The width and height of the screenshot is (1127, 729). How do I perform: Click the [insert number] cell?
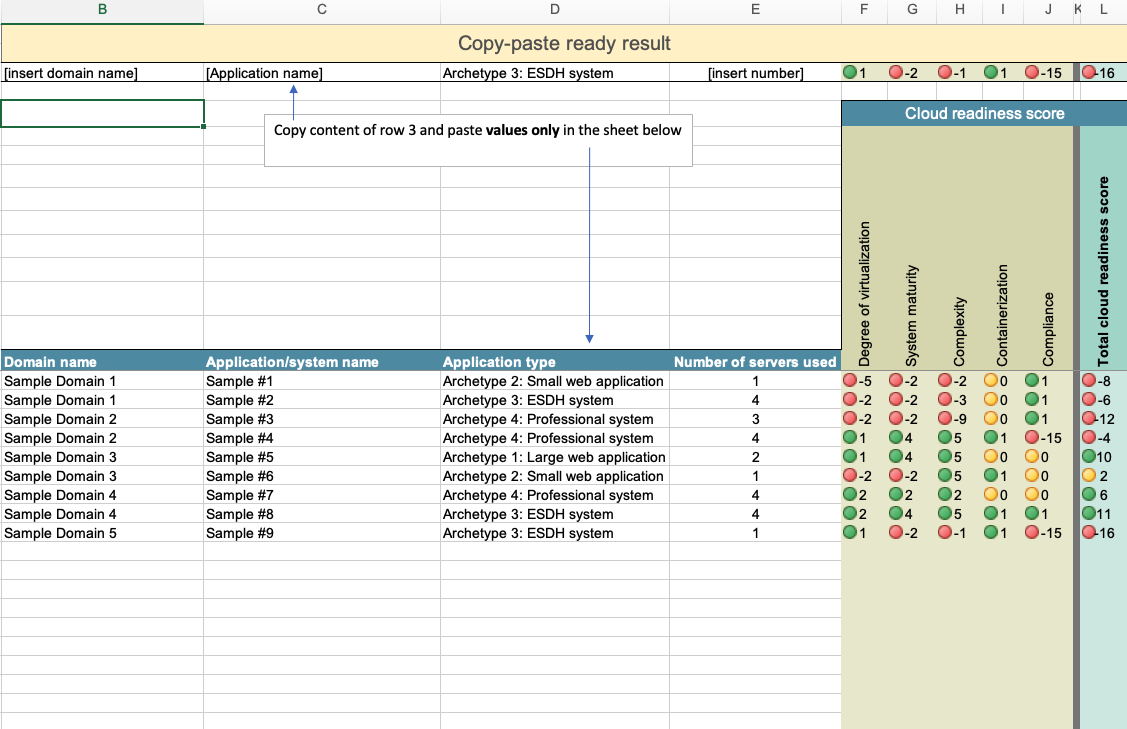tap(755, 73)
